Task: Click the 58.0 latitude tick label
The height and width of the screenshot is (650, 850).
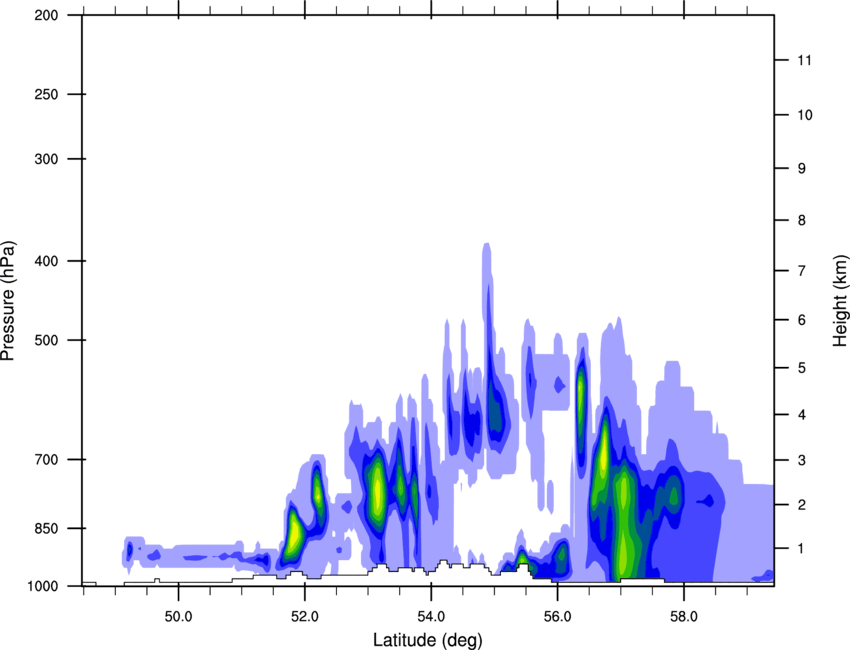Action: point(684,616)
